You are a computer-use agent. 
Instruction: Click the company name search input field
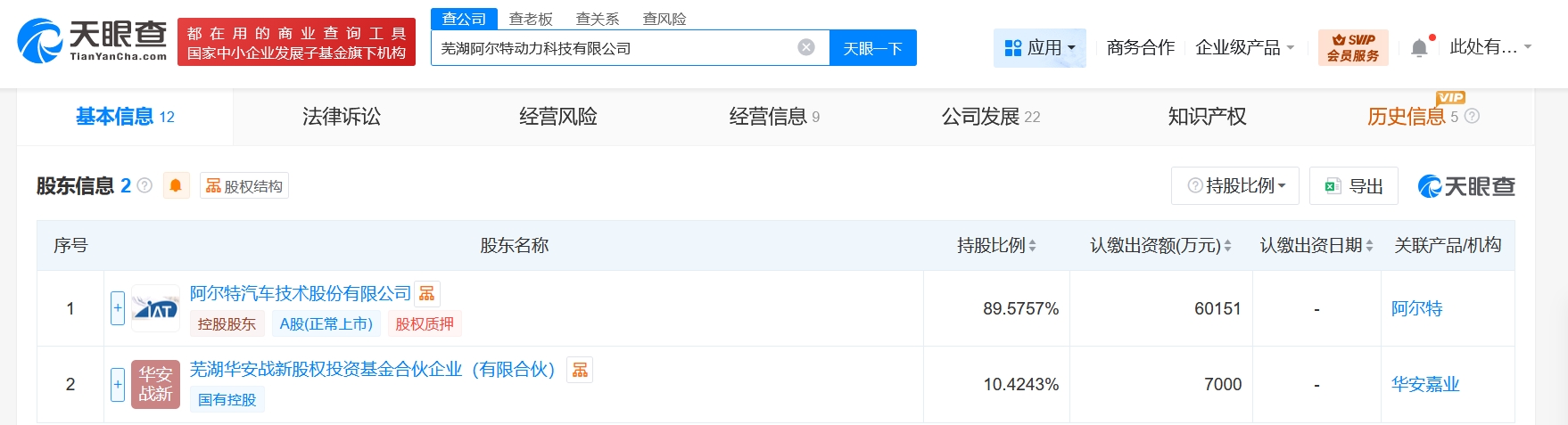click(x=615, y=48)
